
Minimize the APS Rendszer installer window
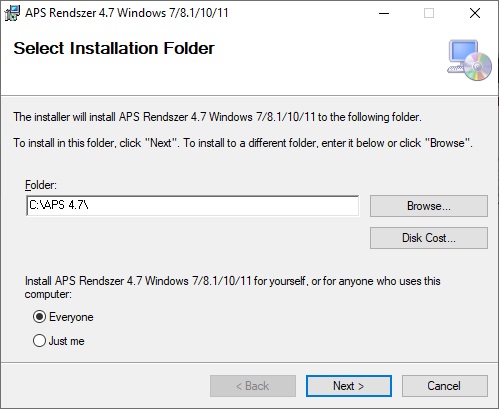[384, 13]
